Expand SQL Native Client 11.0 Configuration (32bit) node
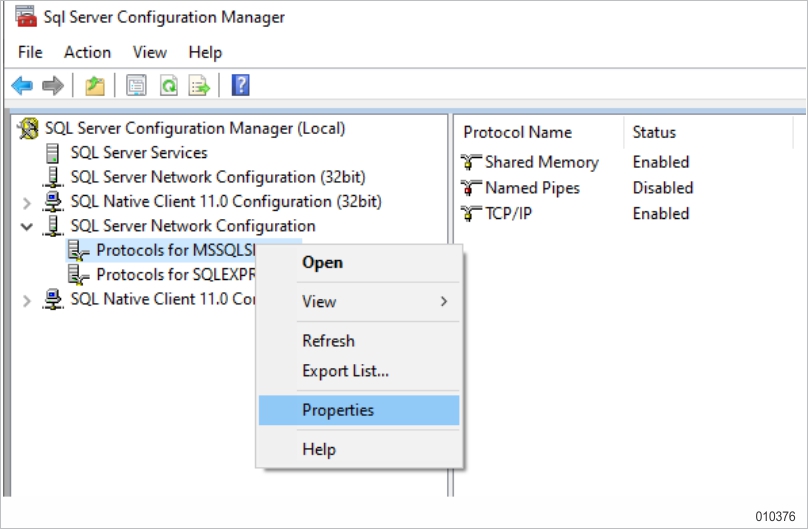This screenshot has width=808, height=529. pyautogui.click(x=27, y=203)
